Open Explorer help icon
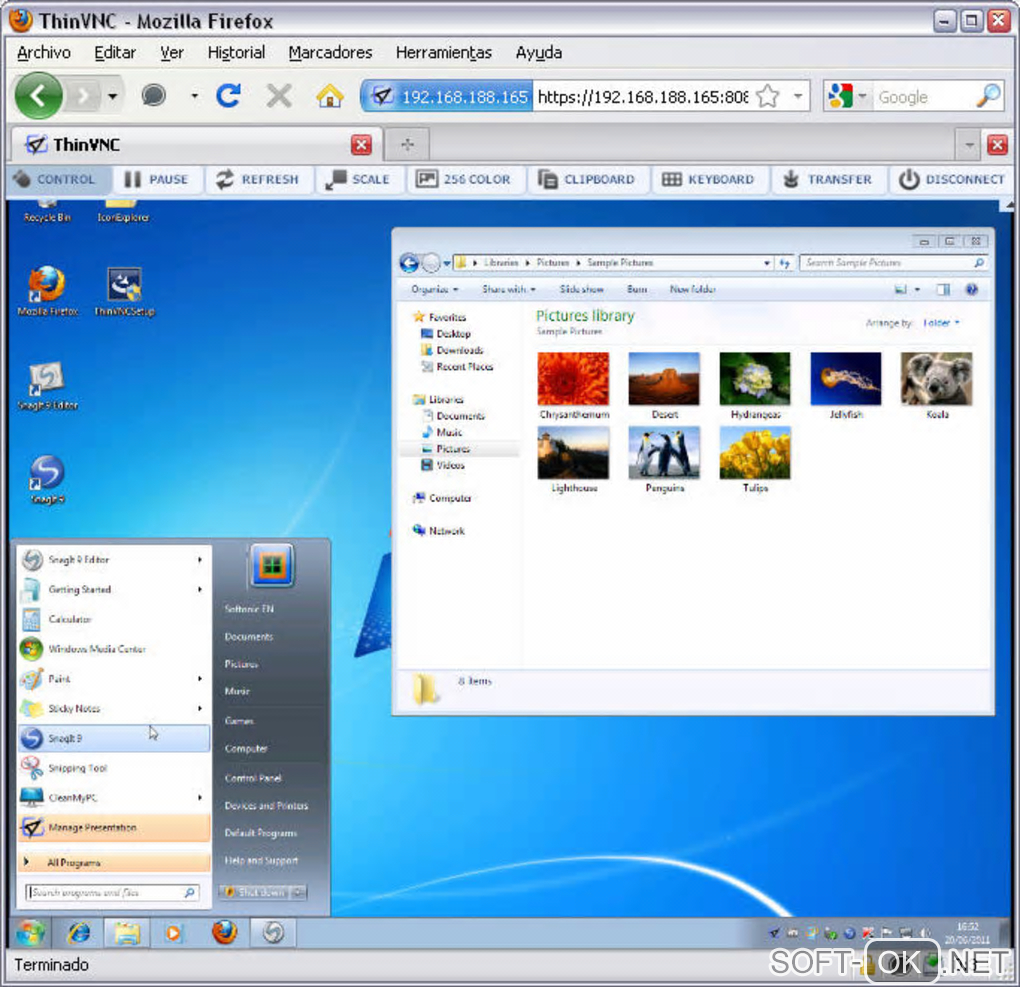 (971, 290)
